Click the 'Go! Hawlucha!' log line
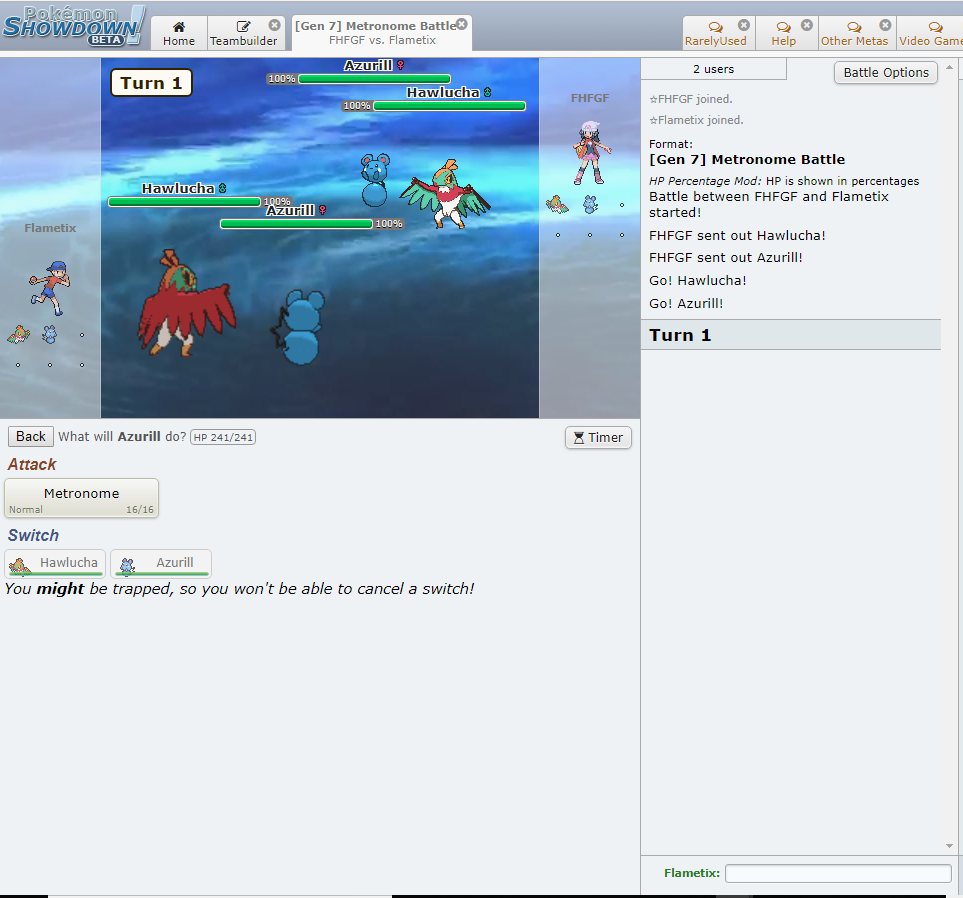The height and width of the screenshot is (898, 963). 698,280
